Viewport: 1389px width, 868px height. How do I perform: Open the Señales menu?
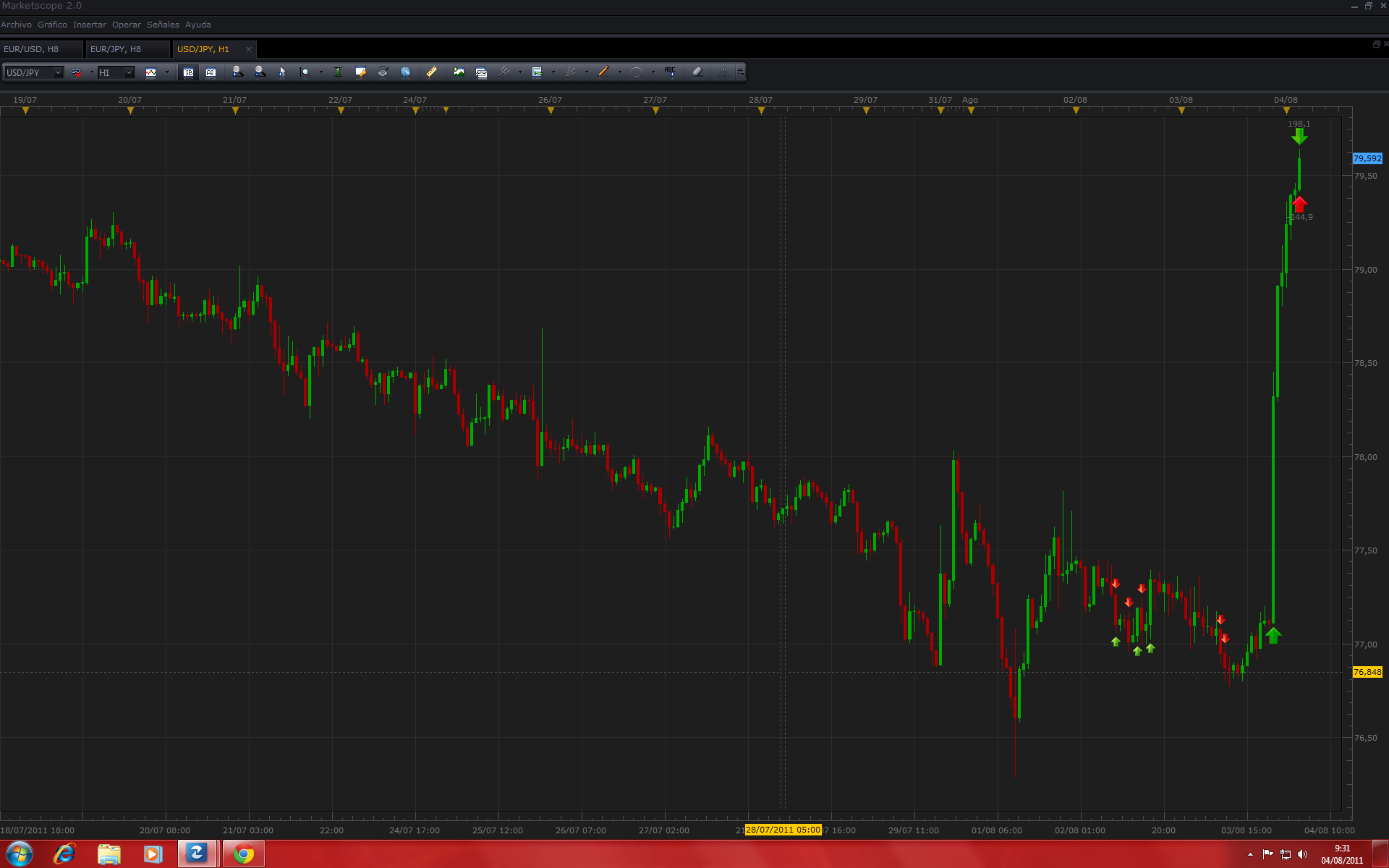click(163, 25)
